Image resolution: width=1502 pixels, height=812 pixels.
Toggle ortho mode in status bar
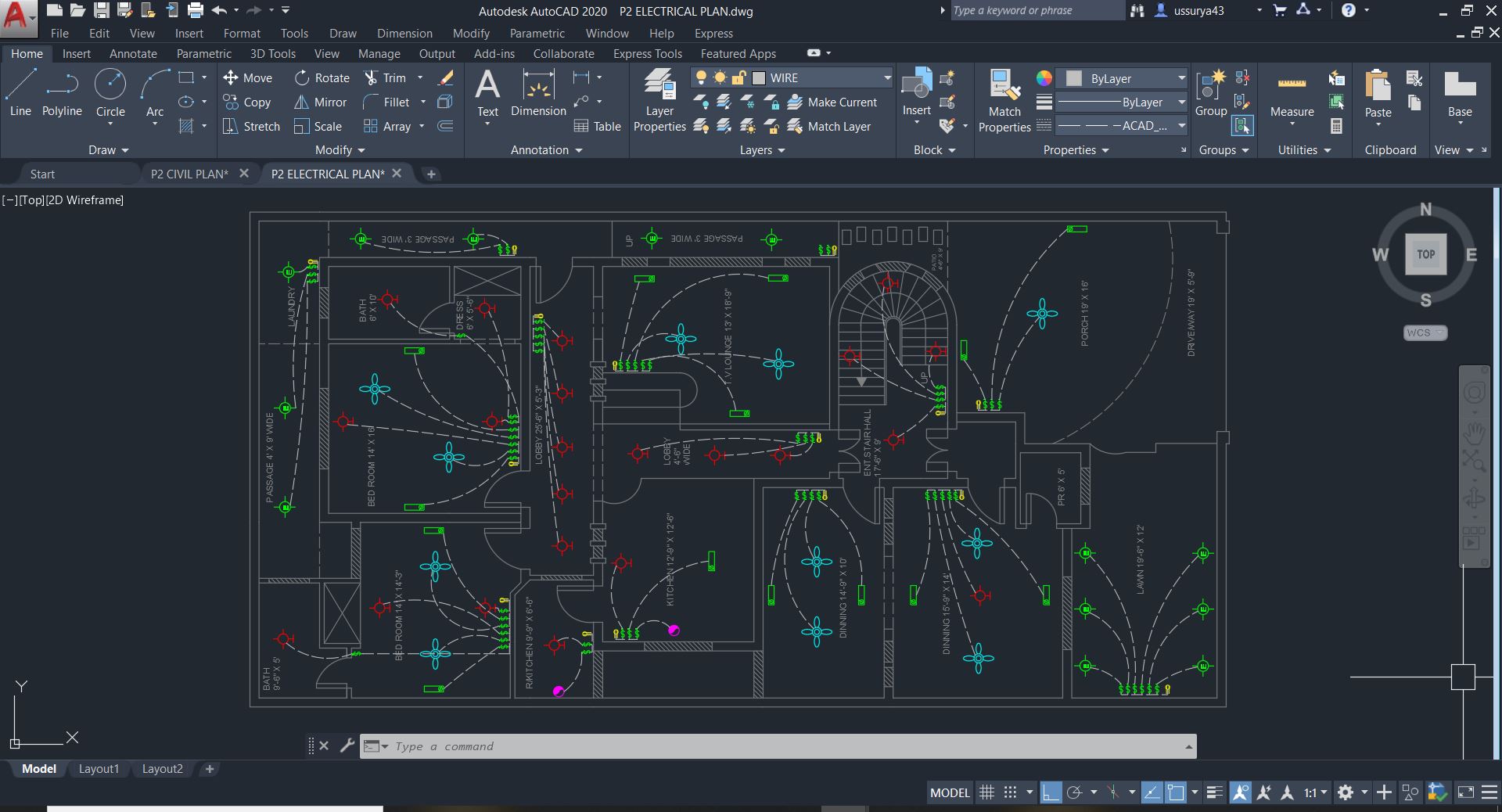[x=1051, y=792]
